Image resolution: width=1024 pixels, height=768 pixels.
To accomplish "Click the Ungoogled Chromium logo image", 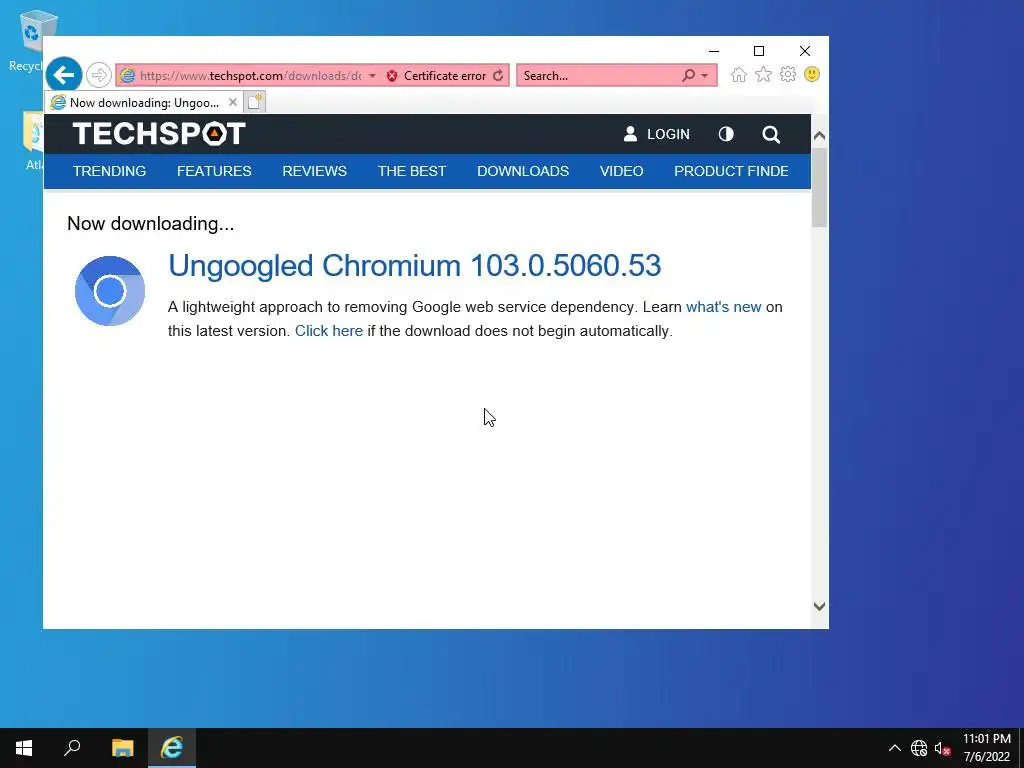I will (x=110, y=291).
